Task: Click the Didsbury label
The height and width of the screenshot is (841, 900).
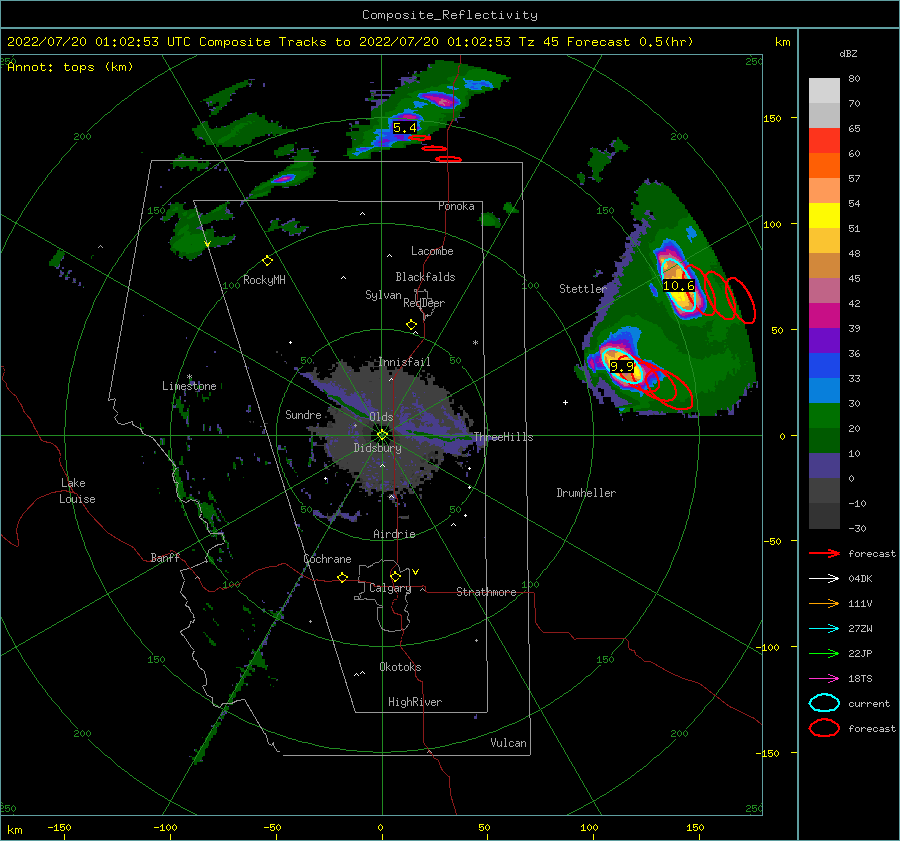Action: click(377, 448)
